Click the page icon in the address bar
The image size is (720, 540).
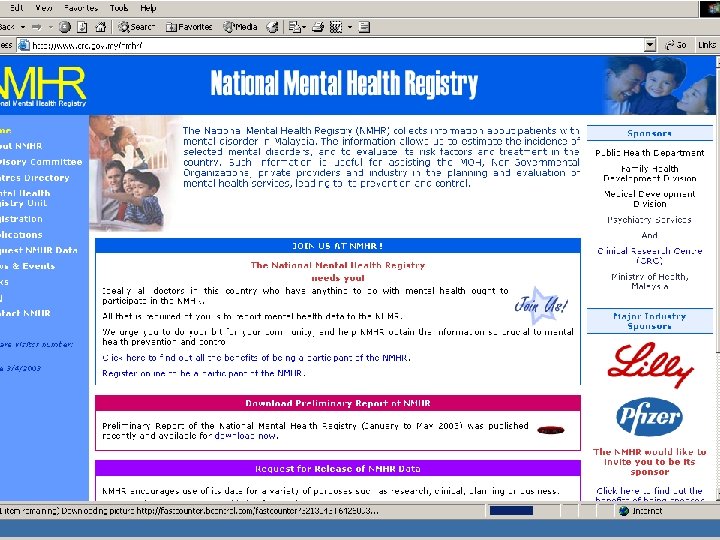[23, 45]
